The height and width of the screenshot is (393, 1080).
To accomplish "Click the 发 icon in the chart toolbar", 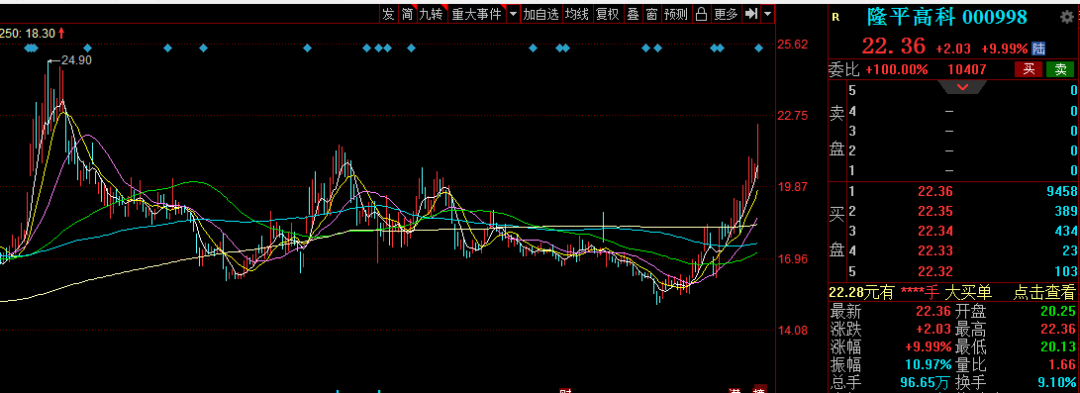I will (x=389, y=14).
